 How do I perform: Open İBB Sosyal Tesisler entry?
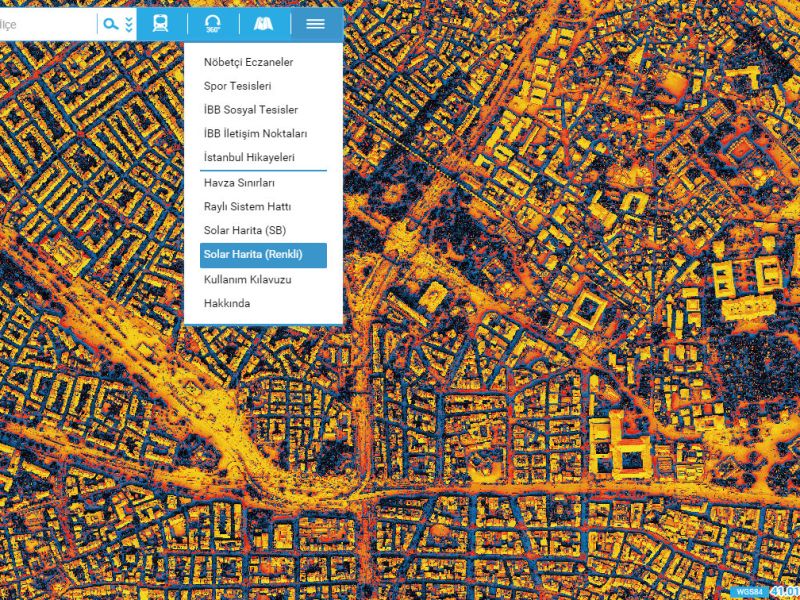[x=250, y=110]
